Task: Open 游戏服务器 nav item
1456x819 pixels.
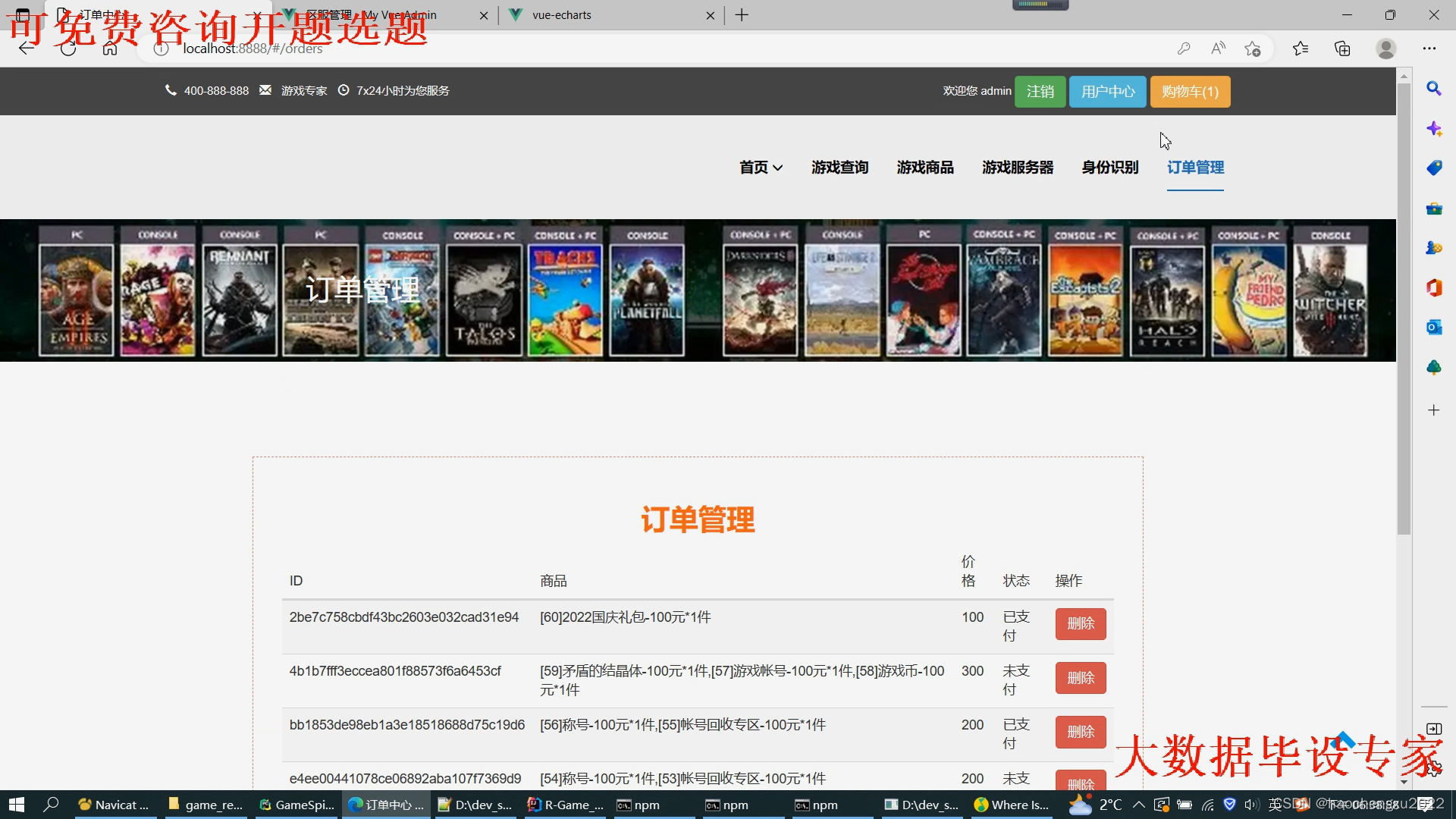Action: click(1018, 168)
